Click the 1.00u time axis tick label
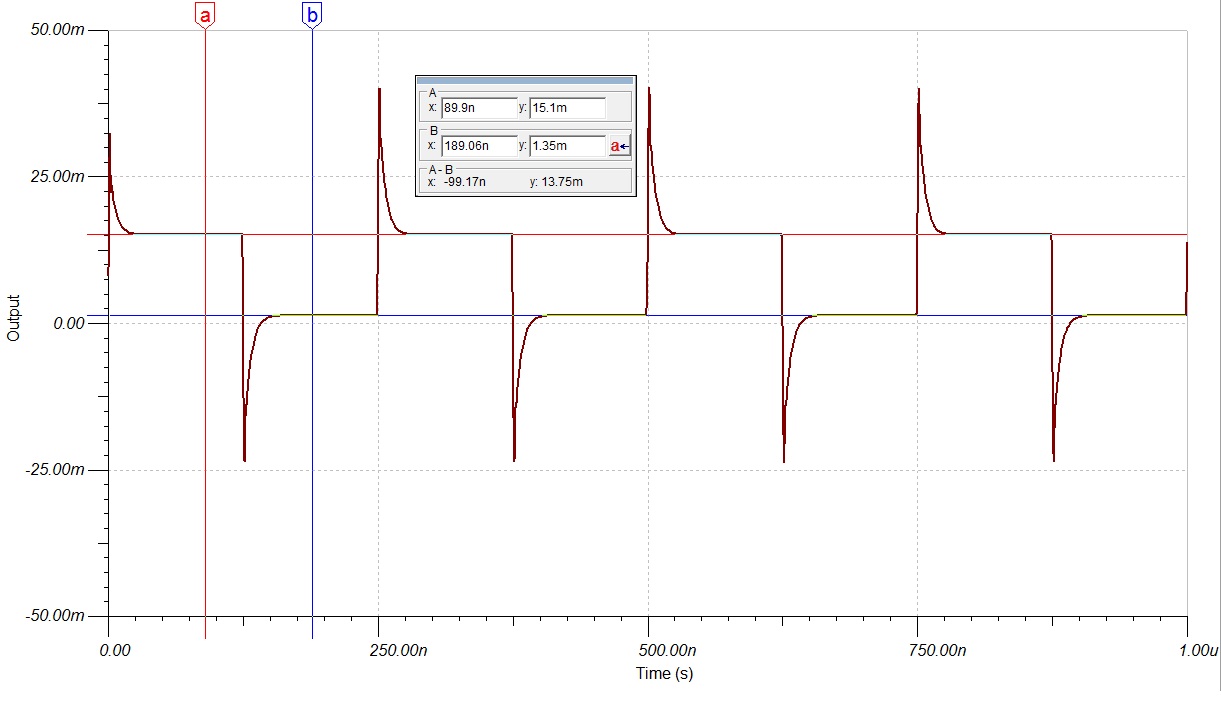This screenshot has width=1221, height=720. (1198, 650)
